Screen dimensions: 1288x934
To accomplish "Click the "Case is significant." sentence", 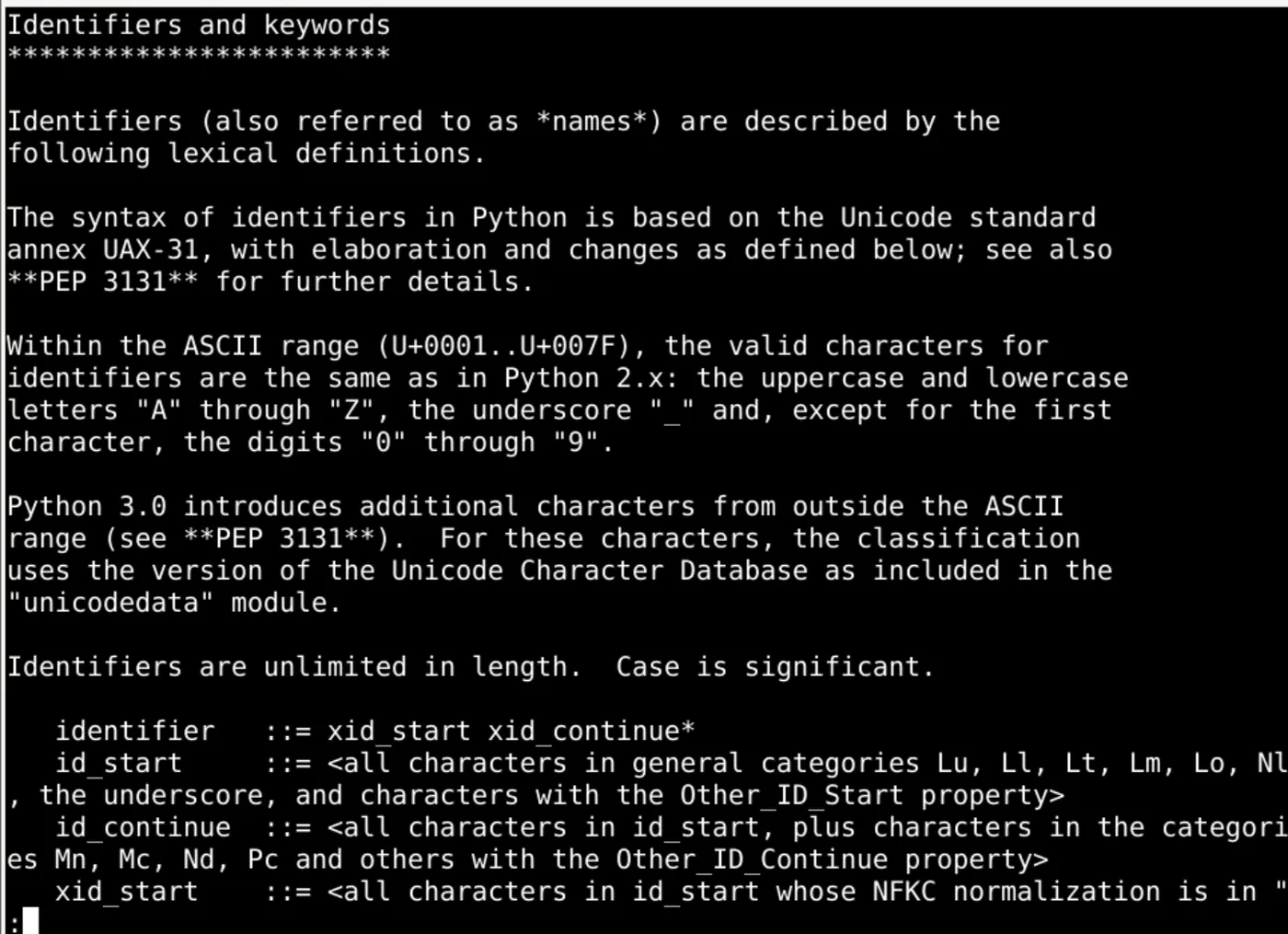I will coord(775,667).
